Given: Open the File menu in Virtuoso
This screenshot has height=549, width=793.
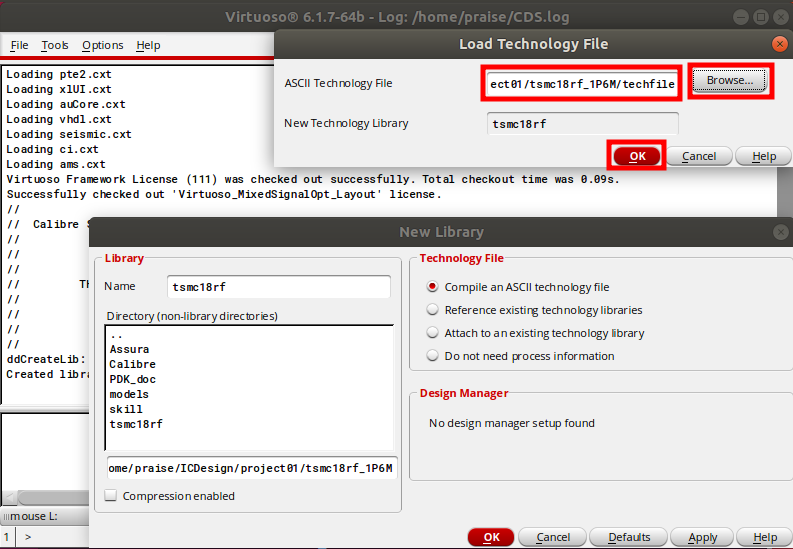Looking at the screenshot, I should [19, 45].
